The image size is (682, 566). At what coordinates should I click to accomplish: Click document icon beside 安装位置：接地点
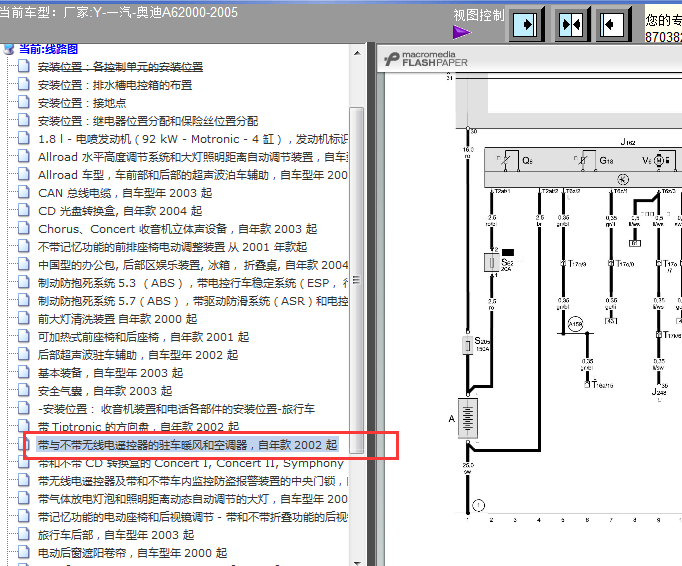(24, 103)
